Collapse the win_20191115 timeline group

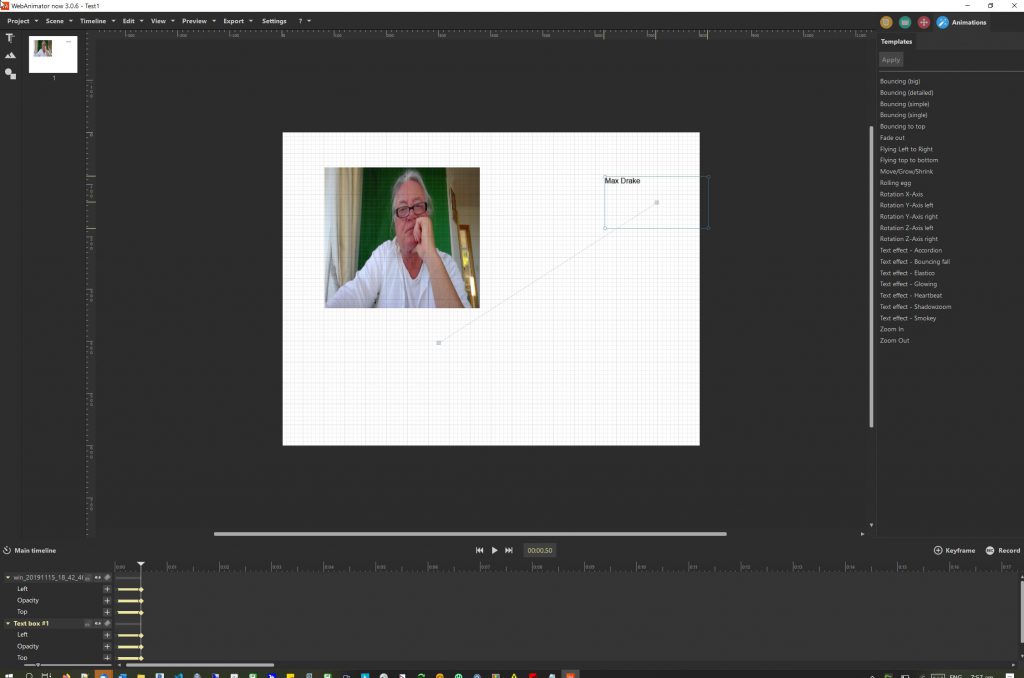point(8,577)
